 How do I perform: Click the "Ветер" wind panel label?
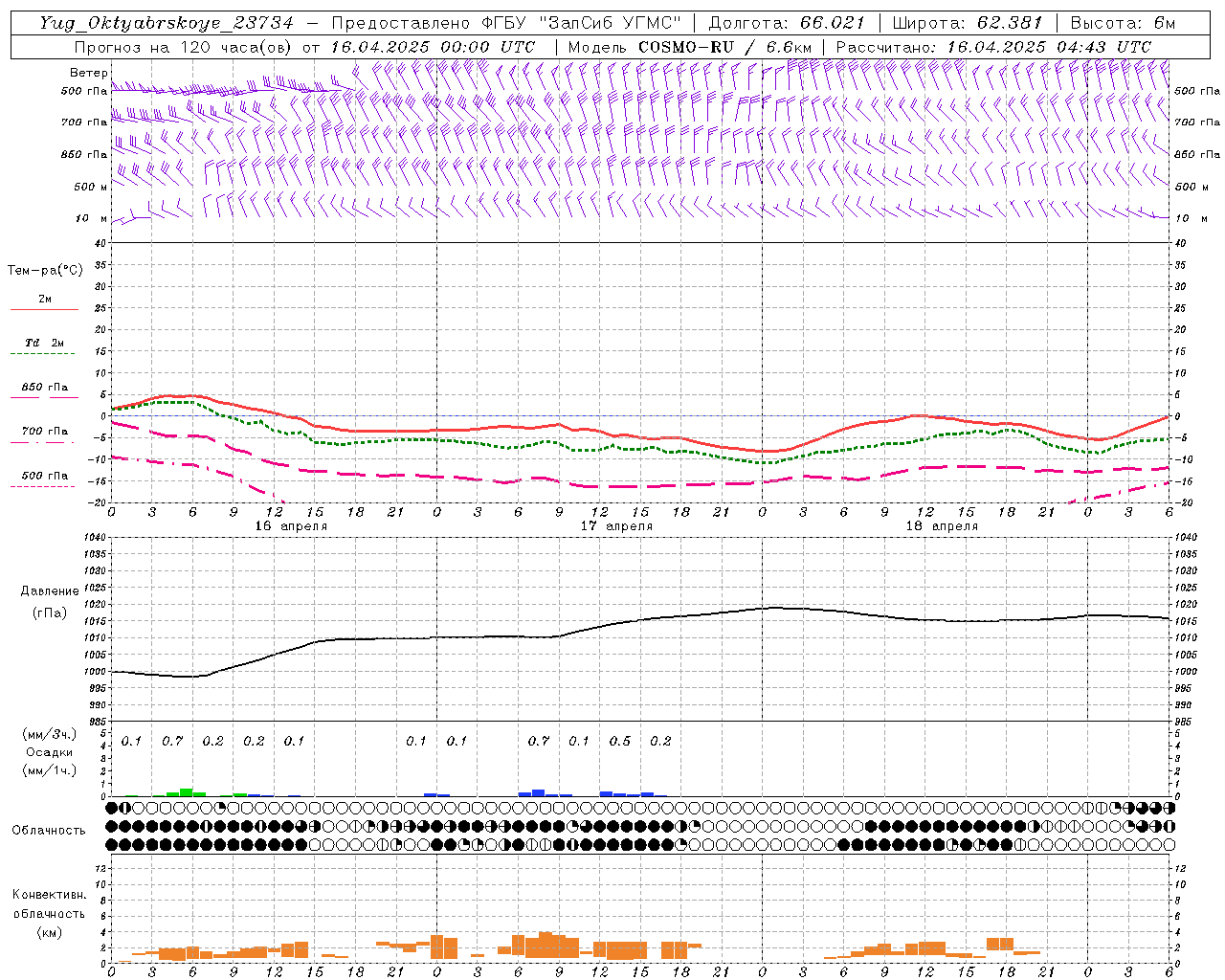click(88, 73)
